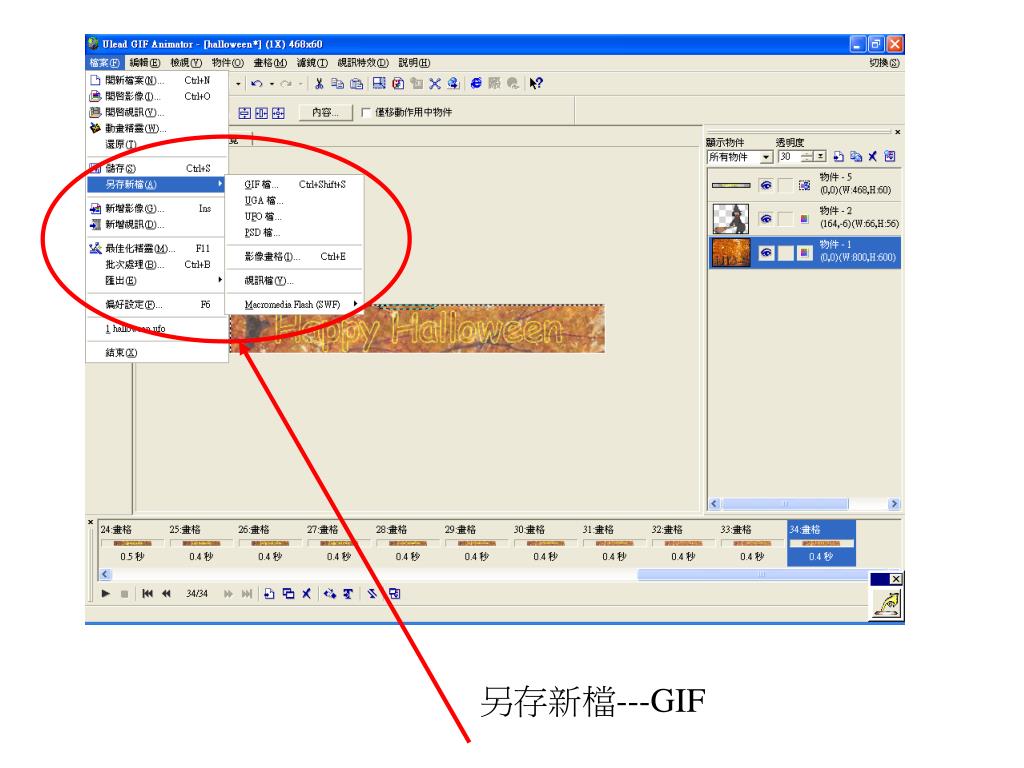1024x768 pixels.
Task: Choose GIF 檔... from save-as submenu
Action: (x=294, y=185)
